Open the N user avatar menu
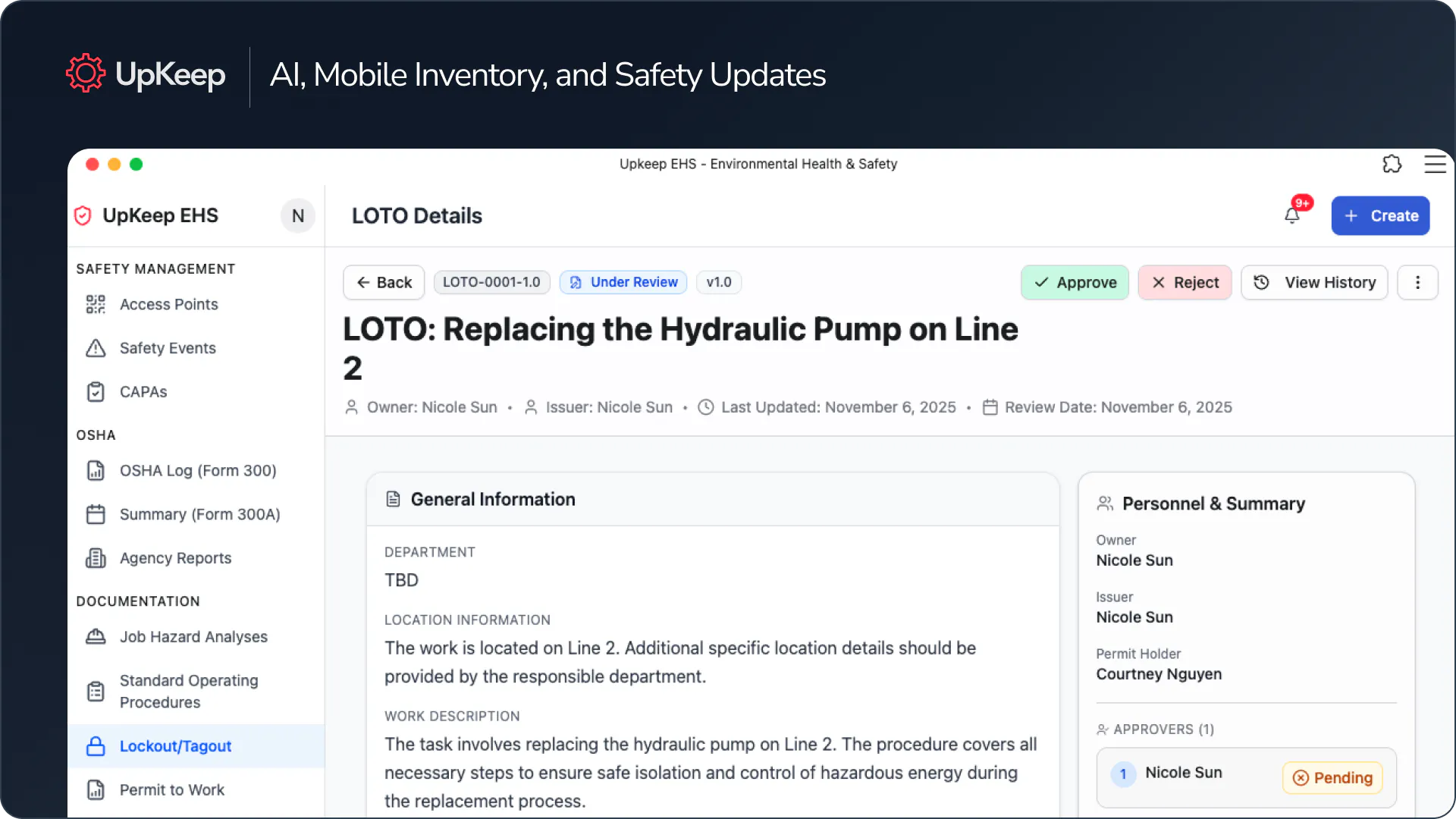This screenshot has width=1456, height=819. click(298, 216)
